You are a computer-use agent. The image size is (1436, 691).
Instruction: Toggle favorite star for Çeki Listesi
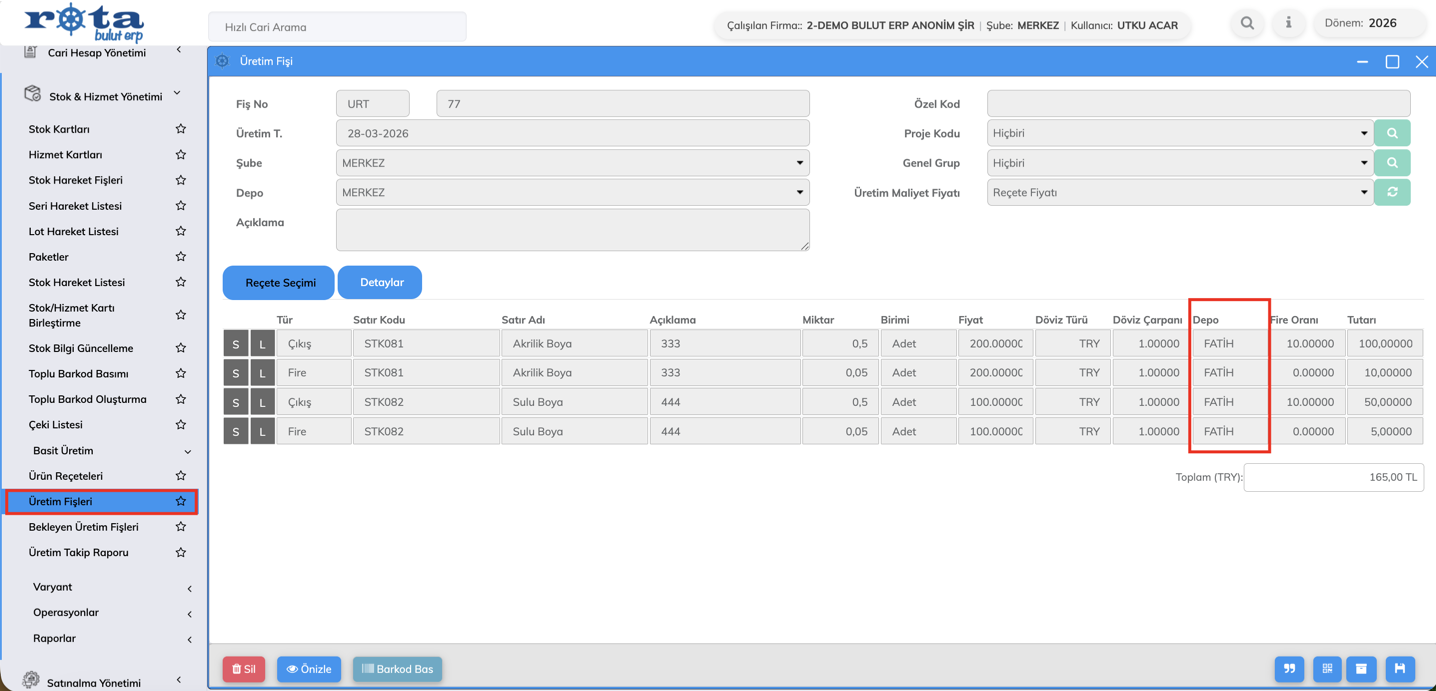(181, 425)
